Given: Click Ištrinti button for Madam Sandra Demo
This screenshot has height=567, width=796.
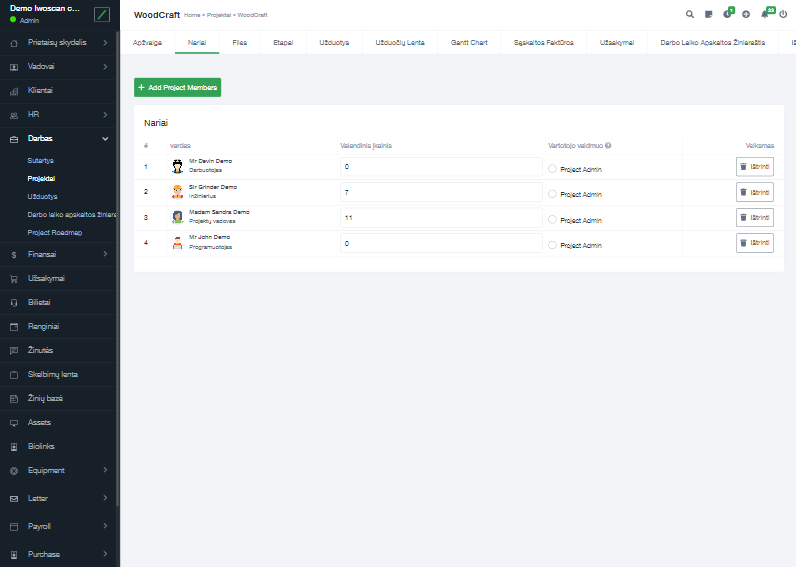Looking at the screenshot, I should (x=754, y=217).
